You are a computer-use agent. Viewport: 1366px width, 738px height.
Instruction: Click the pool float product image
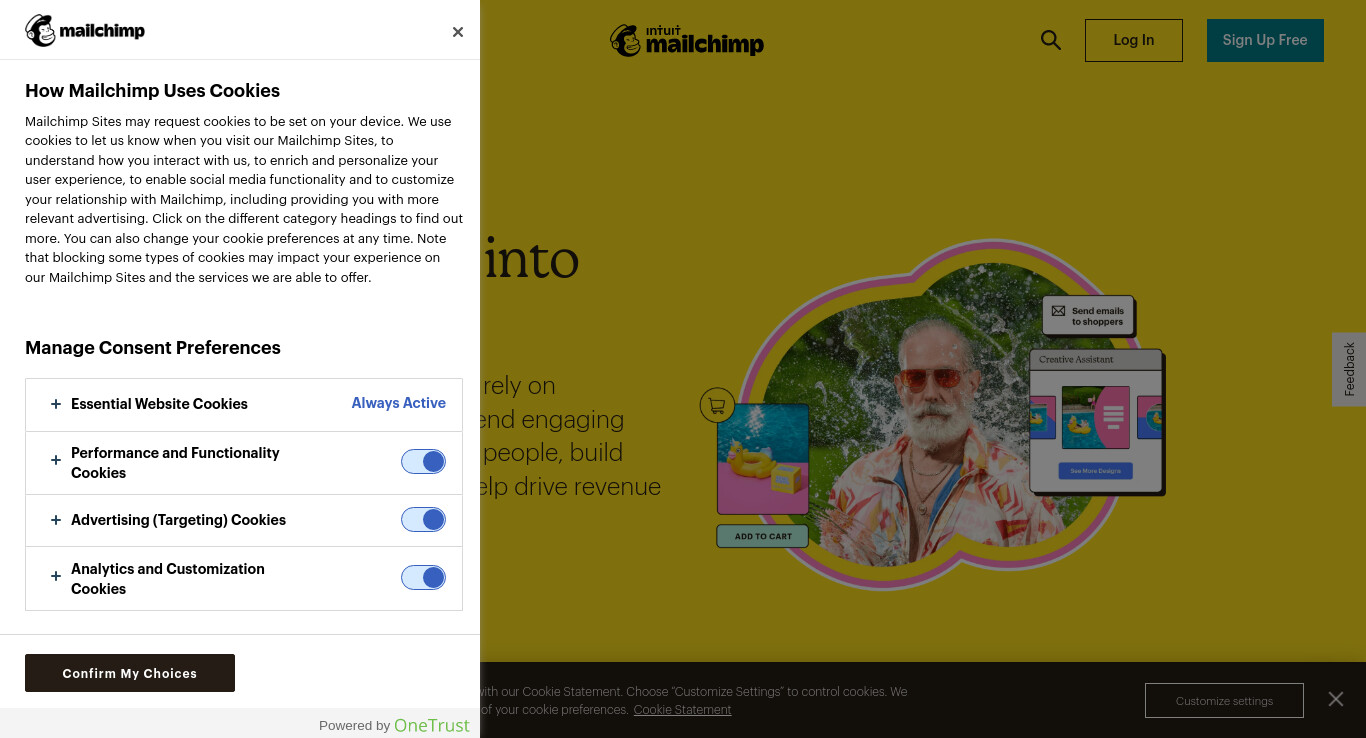[763, 459]
